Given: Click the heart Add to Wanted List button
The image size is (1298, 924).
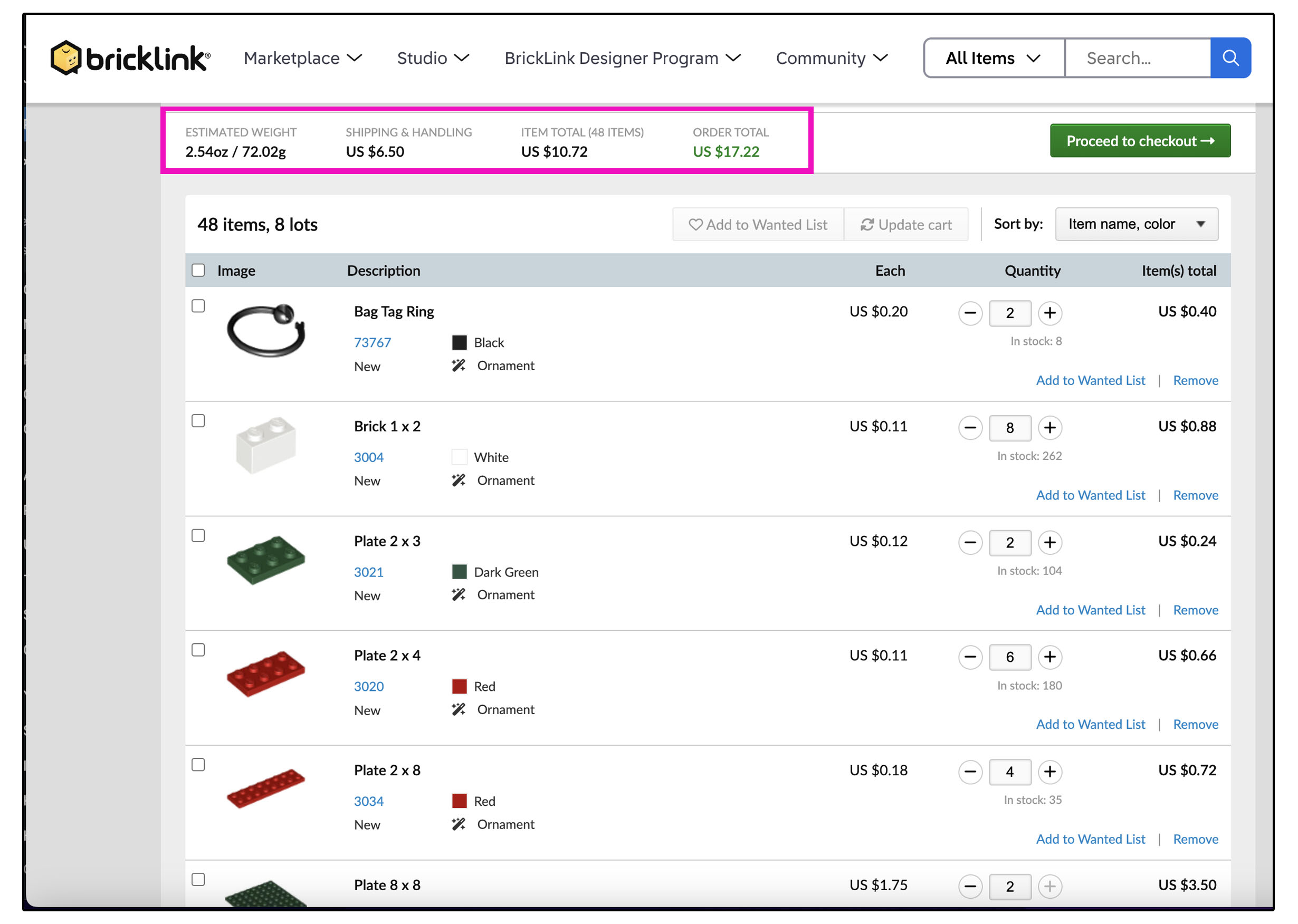Looking at the screenshot, I should pyautogui.click(x=757, y=225).
